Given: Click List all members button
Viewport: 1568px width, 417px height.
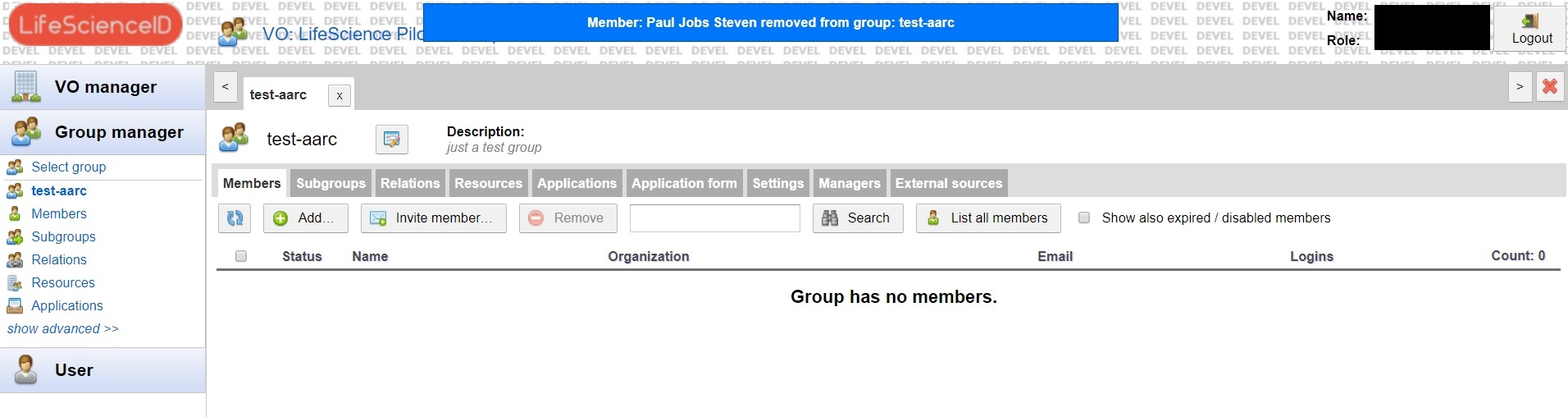Looking at the screenshot, I should pyautogui.click(x=988, y=218).
